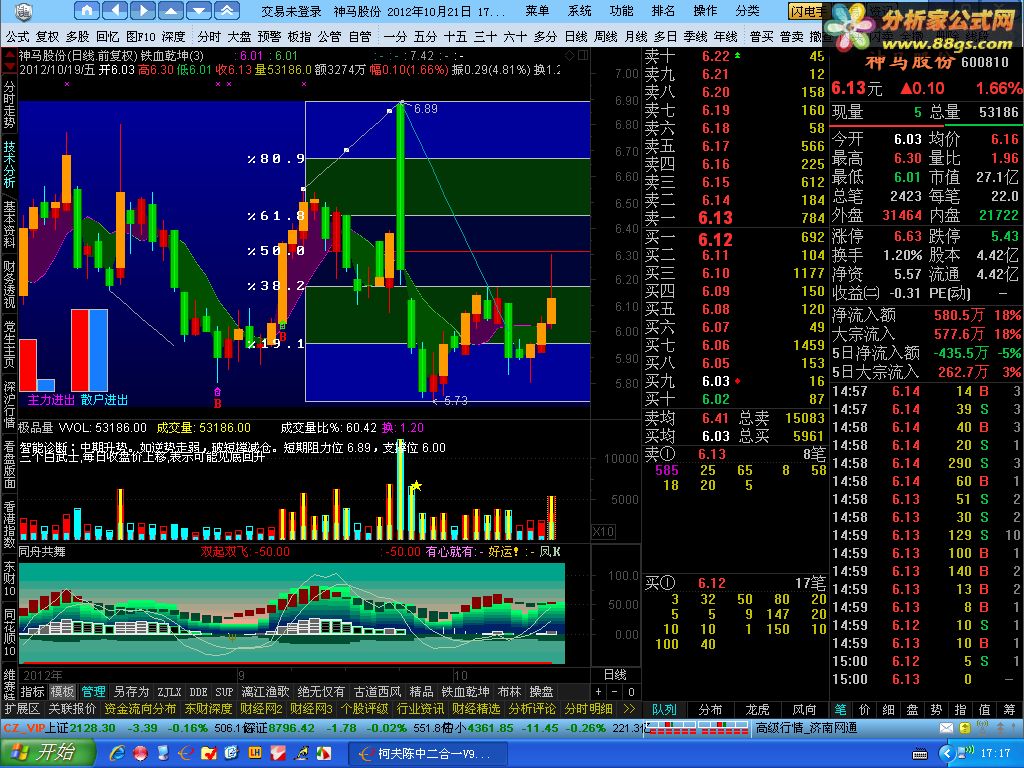The image size is (1024, 768).
Task: Switch to the 龙虎 panel tab
Action: point(758,709)
